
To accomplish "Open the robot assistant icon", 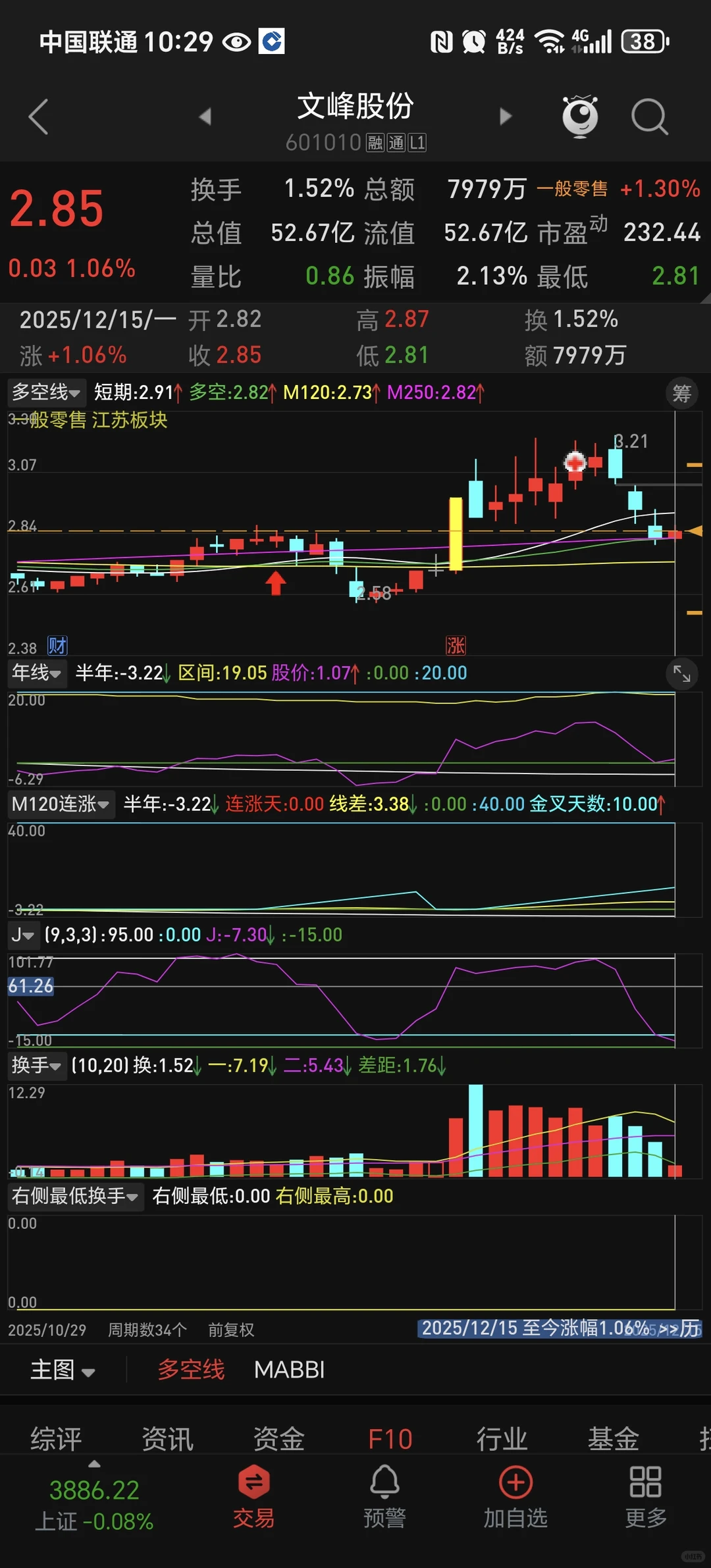I will pyautogui.click(x=580, y=116).
